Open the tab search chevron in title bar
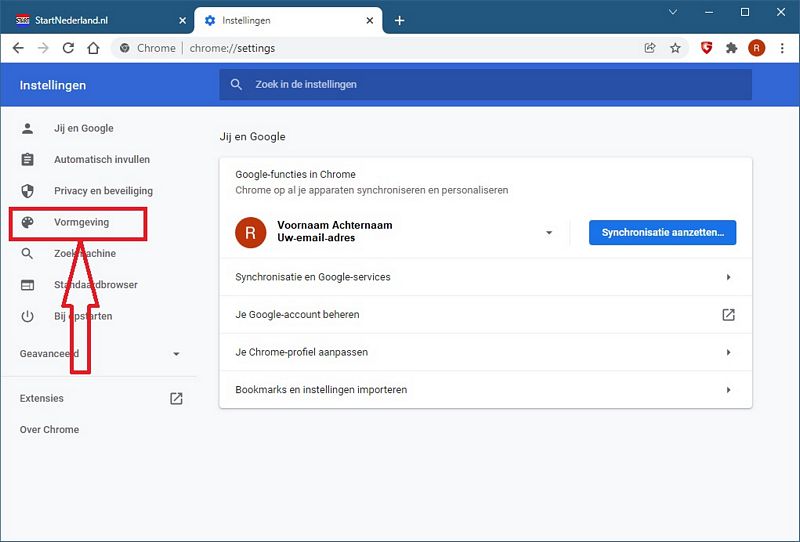The width and height of the screenshot is (800, 542). [673, 12]
